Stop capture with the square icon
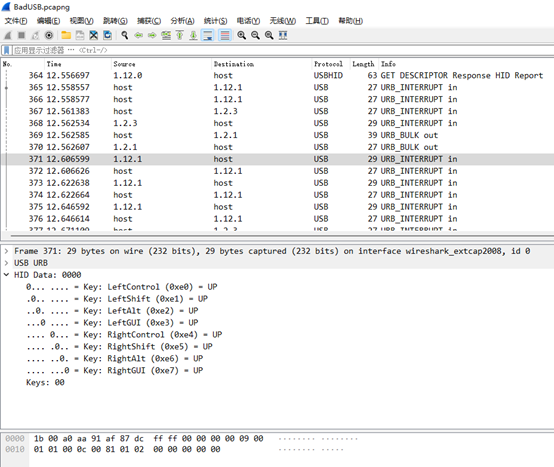The image size is (554, 467). (21, 35)
